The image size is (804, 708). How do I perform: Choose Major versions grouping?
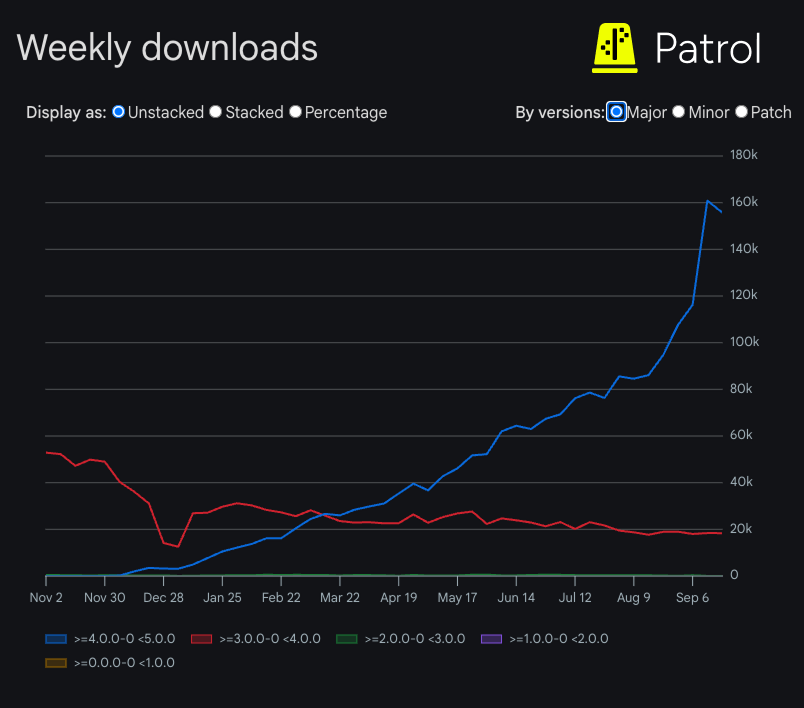tap(616, 112)
